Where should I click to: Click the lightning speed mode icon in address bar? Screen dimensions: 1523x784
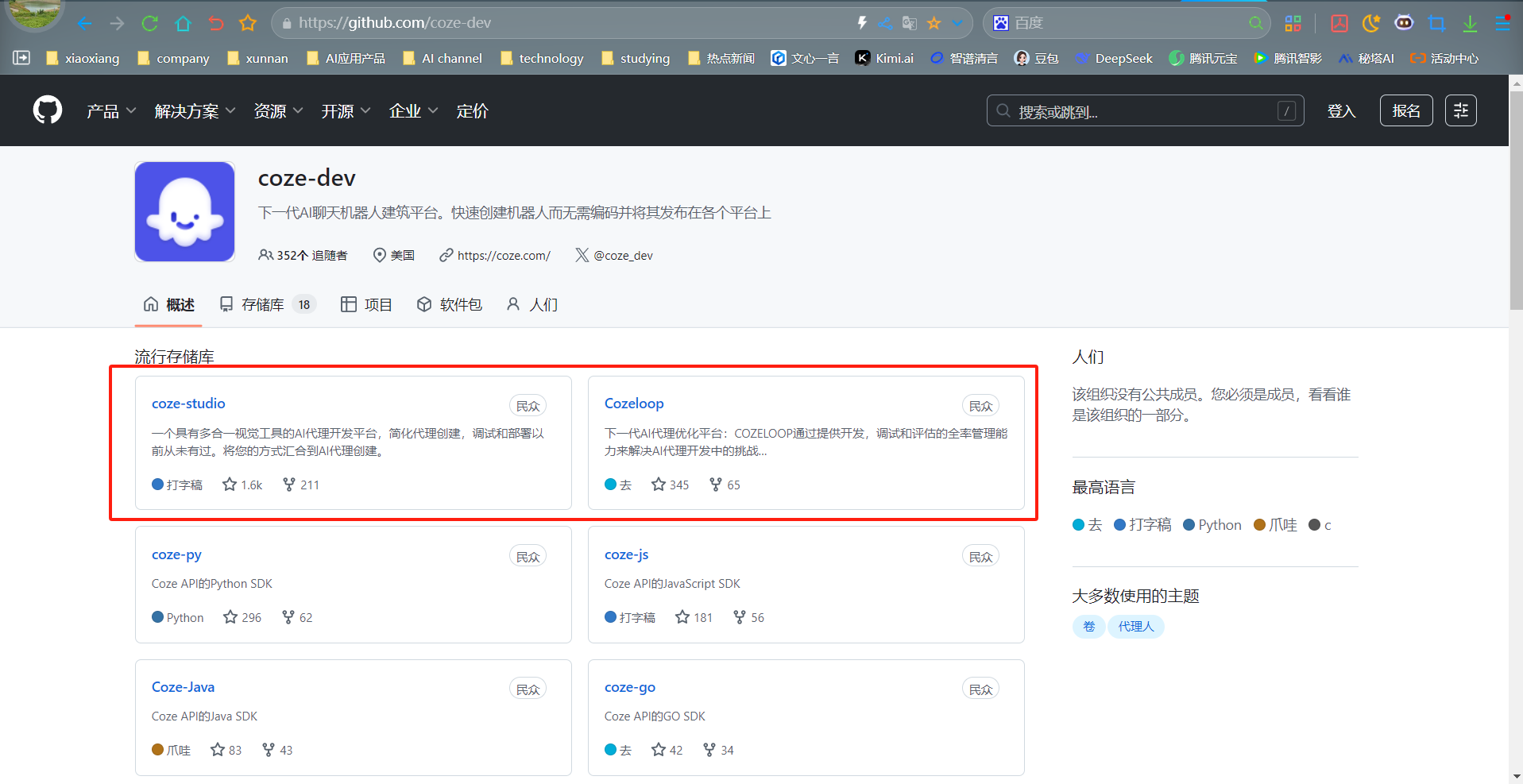point(862,23)
